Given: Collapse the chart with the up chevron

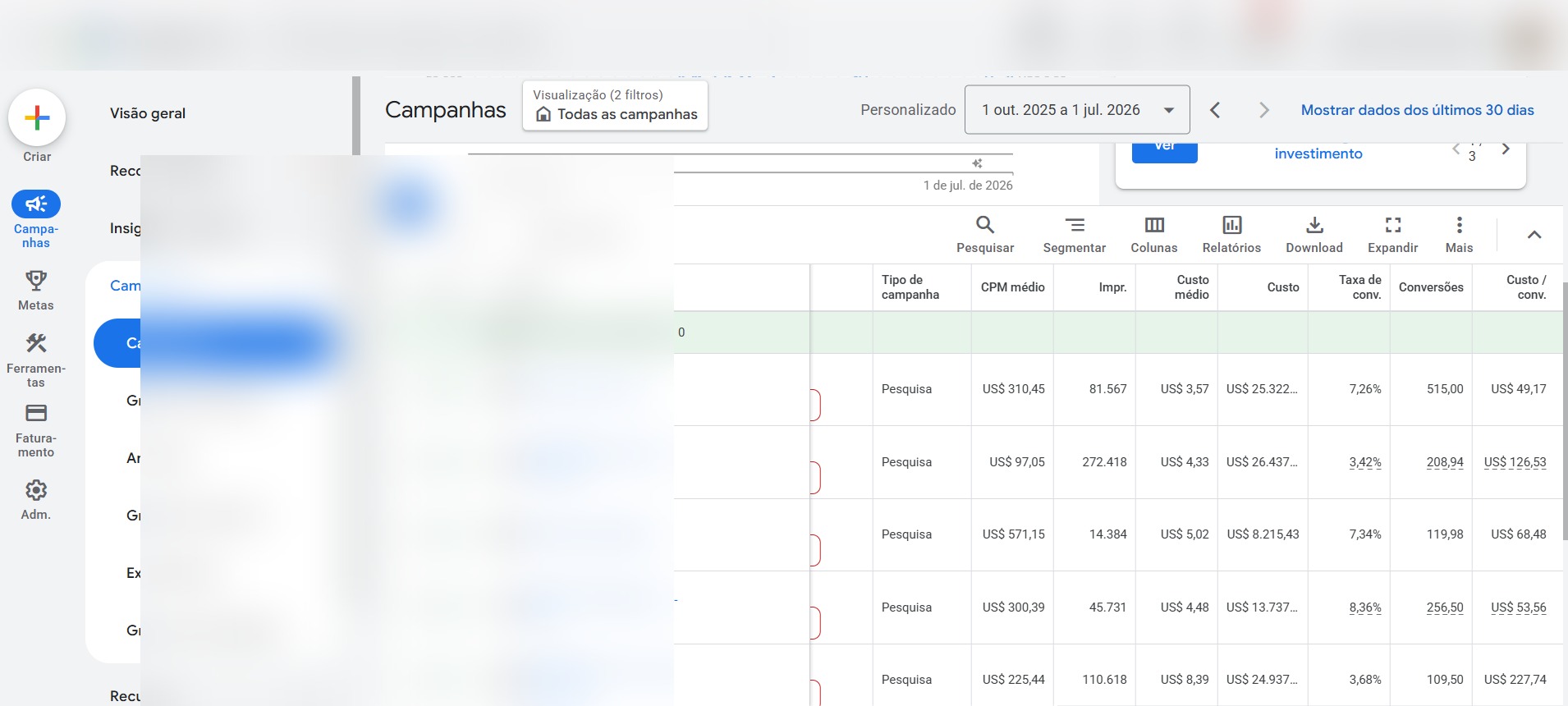Looking at the screenshot, I should point(1534,235).
